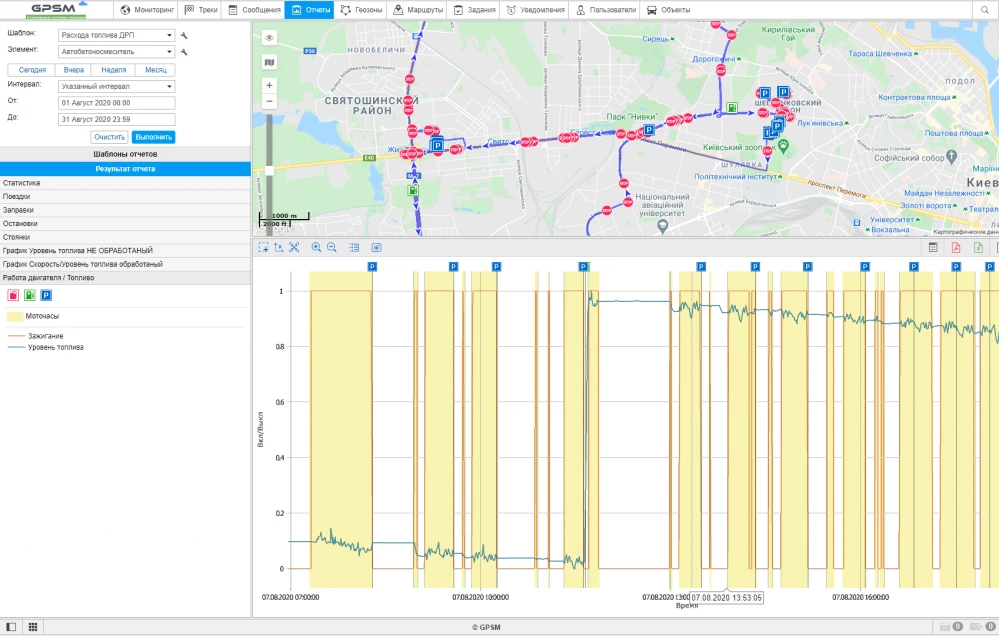This screenshot has height=637, width=1000.
Task: Click the search magnifier icon at top right
Action: (986, 10)
